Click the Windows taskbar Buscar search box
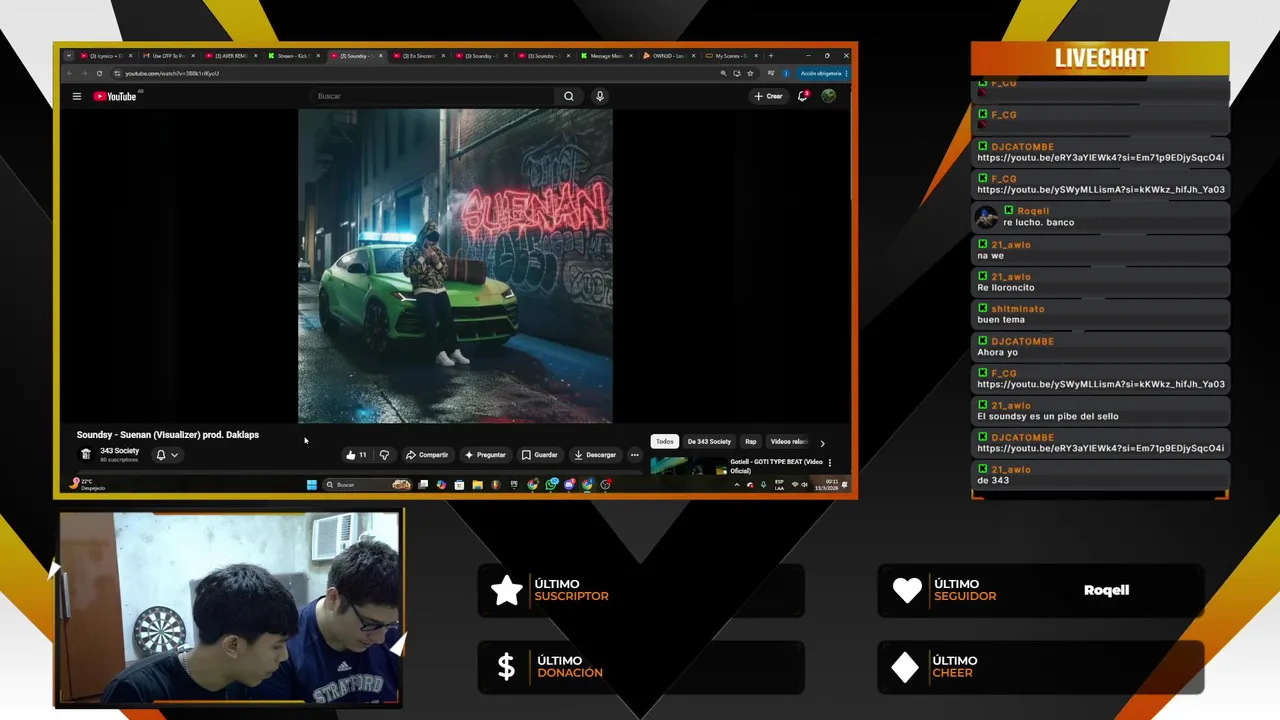Image resolution: width=1280 pixels, height=720 pixels. pos(367,485)
